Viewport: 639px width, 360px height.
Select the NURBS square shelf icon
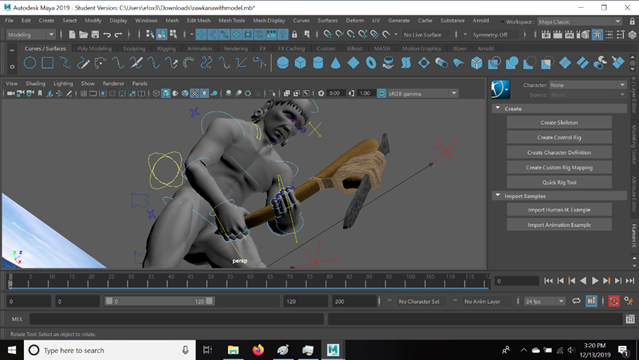[x=48, y=63]
